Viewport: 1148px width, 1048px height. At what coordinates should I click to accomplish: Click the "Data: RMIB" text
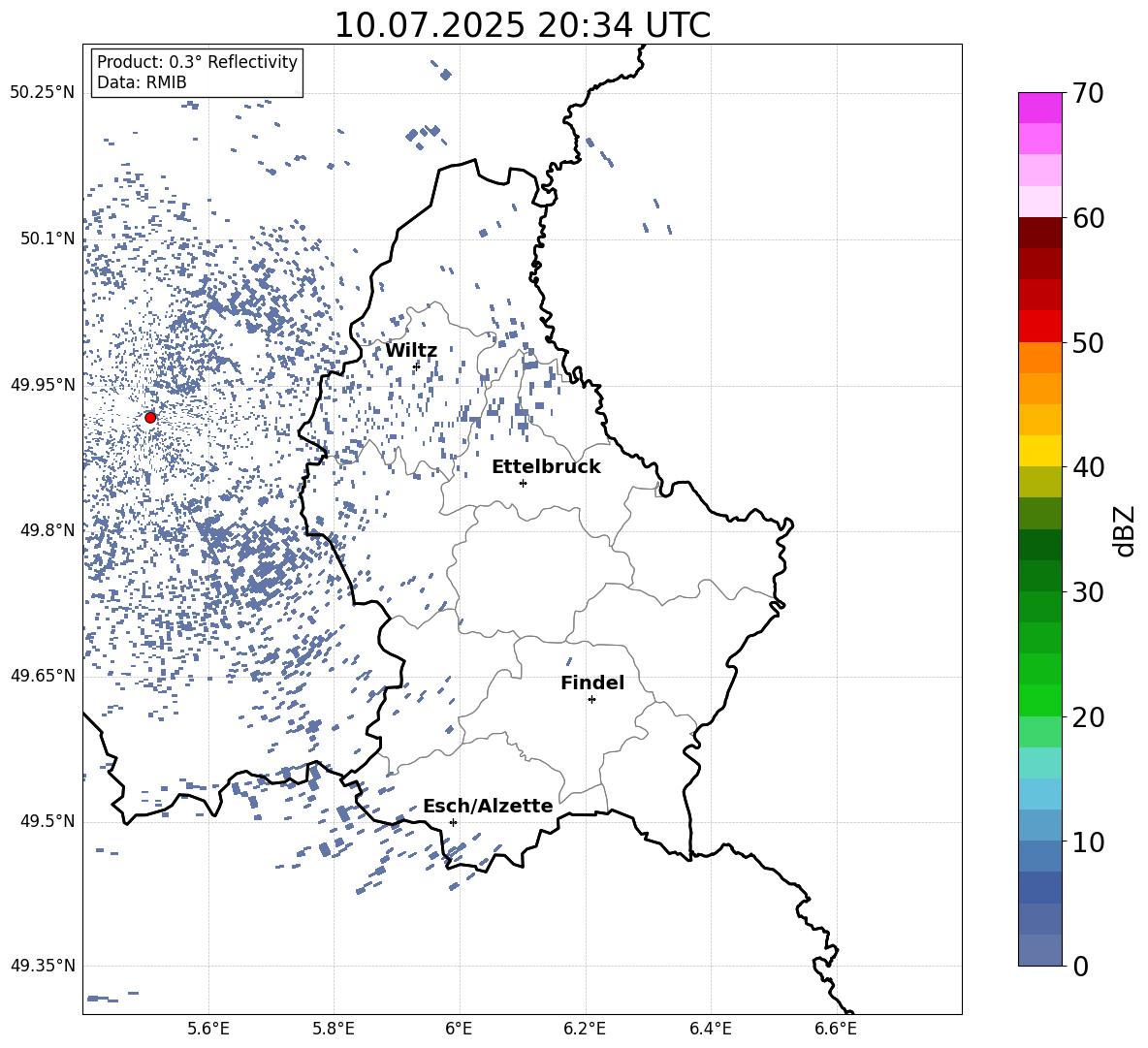(x=142, y=82)
